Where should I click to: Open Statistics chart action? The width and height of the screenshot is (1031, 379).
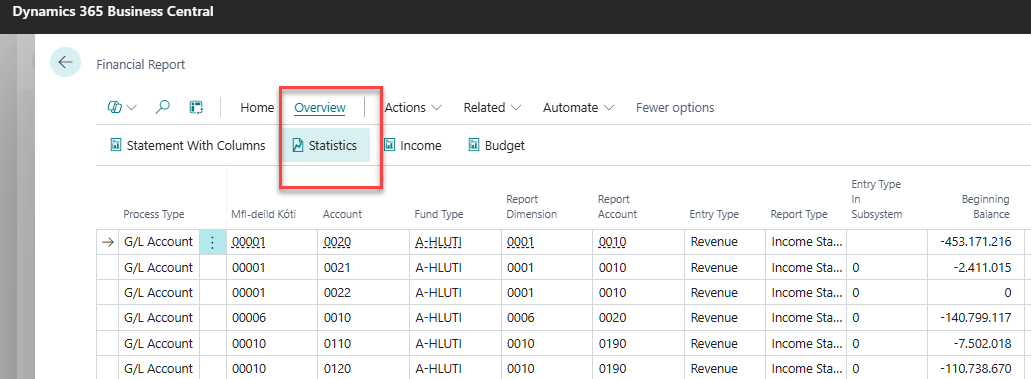click(326, 145)
